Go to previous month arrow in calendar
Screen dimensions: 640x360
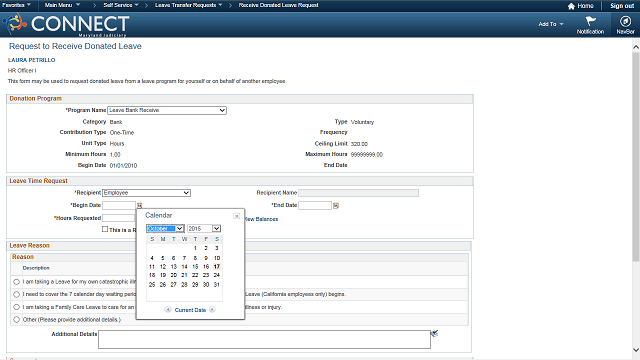click(167, 309)
